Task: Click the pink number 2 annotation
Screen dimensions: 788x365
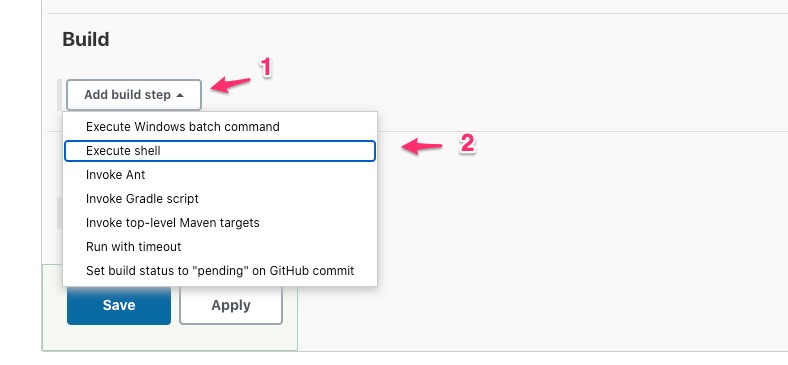Action: coord(467,144)
